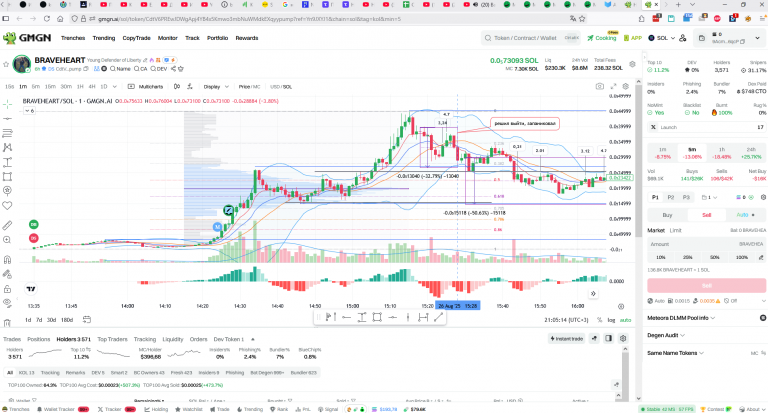Viewport: 768px width, 413px height.
Task: Click the indicators icon in chart toolbar
Action: 190,87
